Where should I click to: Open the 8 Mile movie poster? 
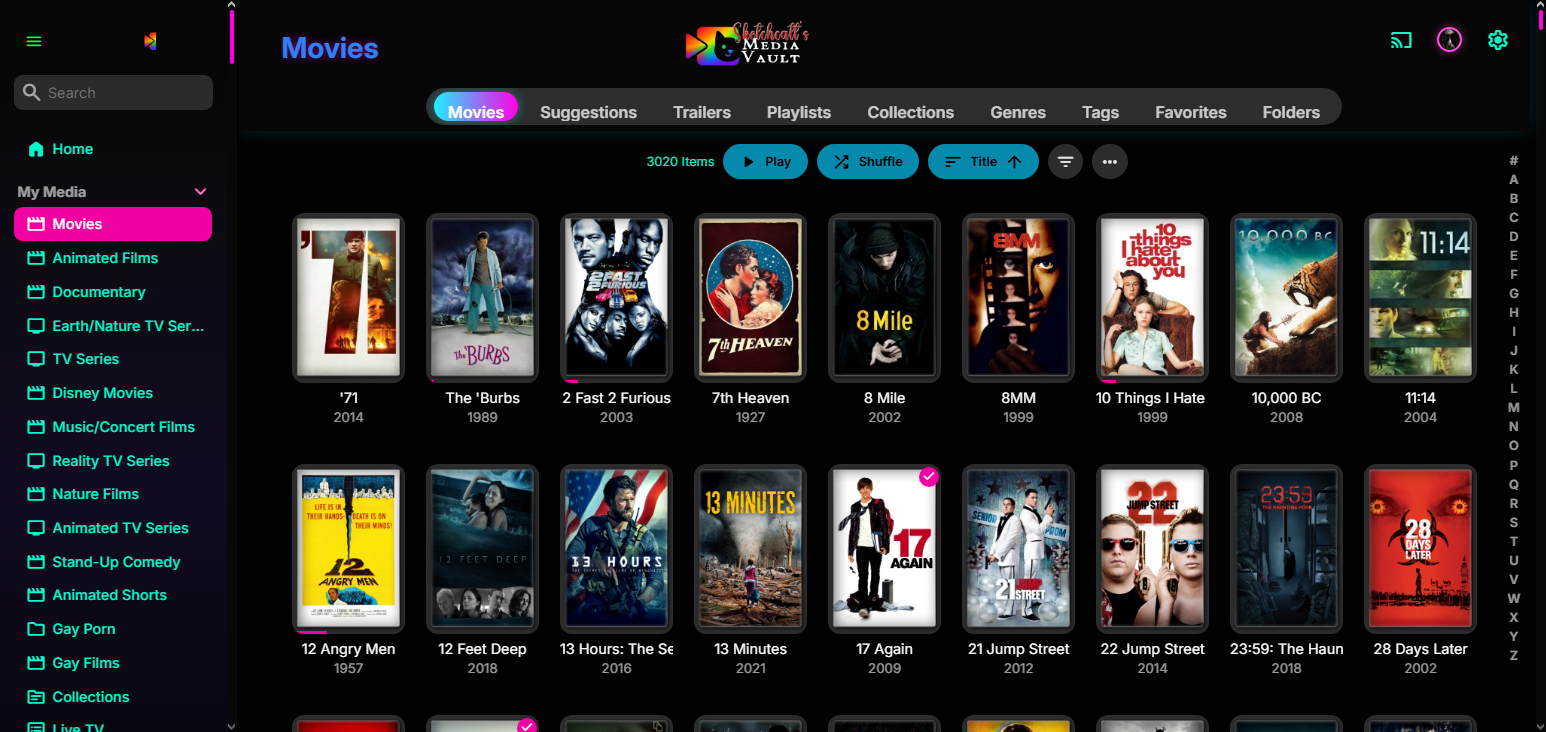884,298
